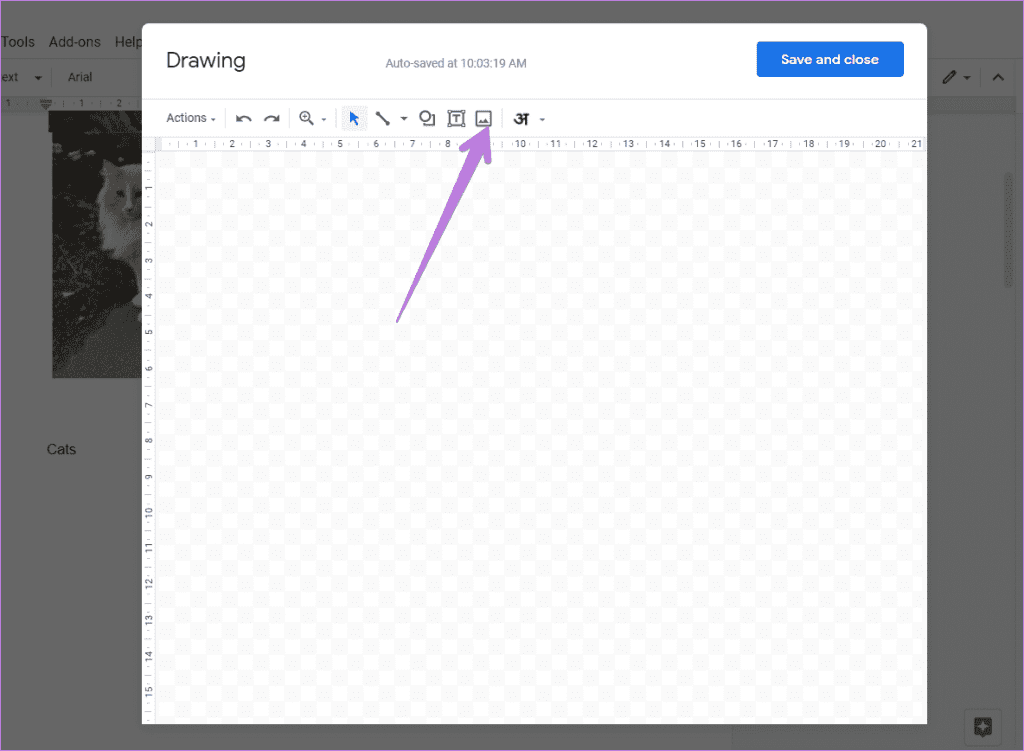Click the Zoom tool
Image resolution: width=1024 pixels, height=751 pixels.
click(x=307, y=118)
